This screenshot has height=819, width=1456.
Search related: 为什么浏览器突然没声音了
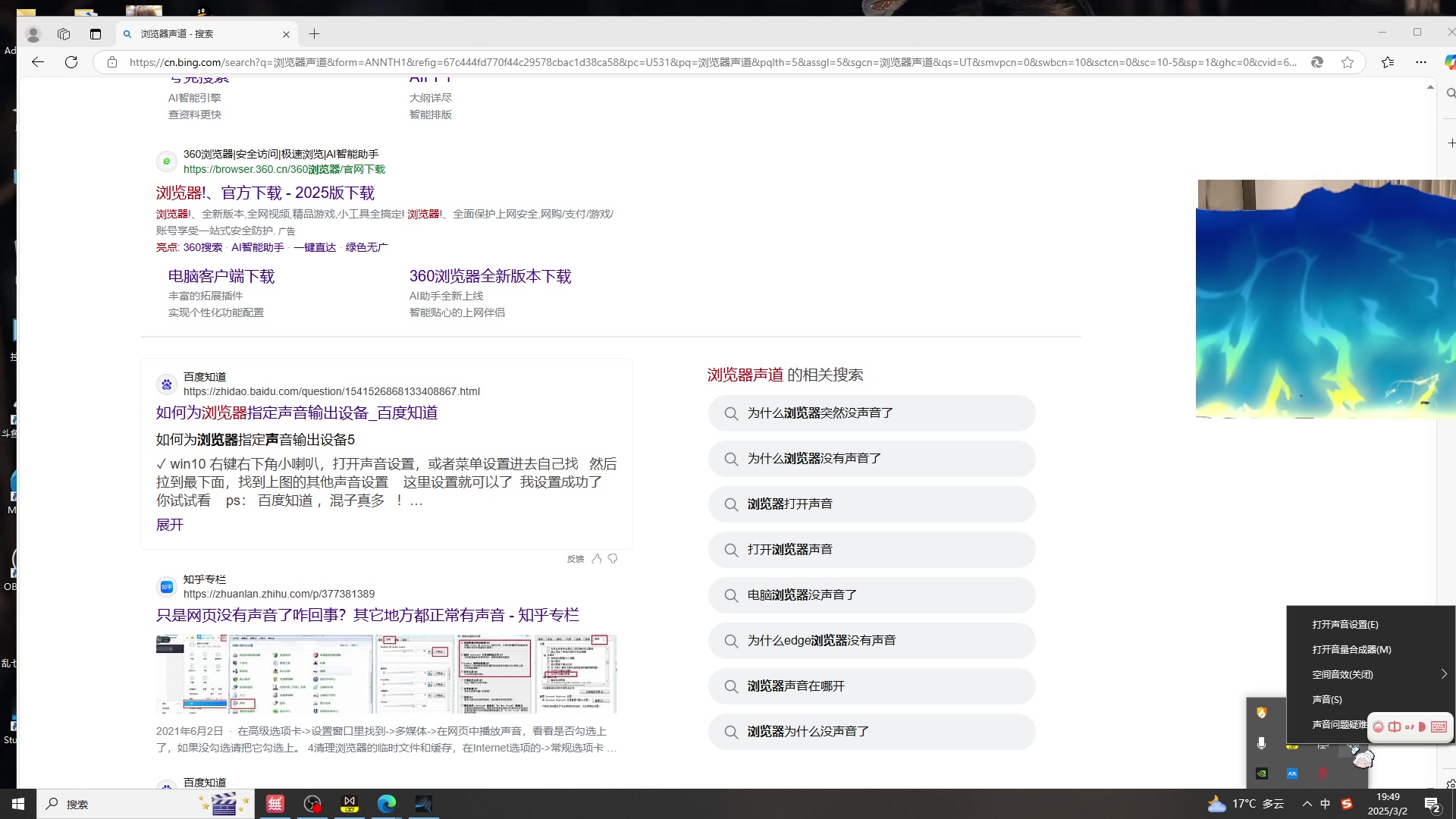tap(871, 413)
